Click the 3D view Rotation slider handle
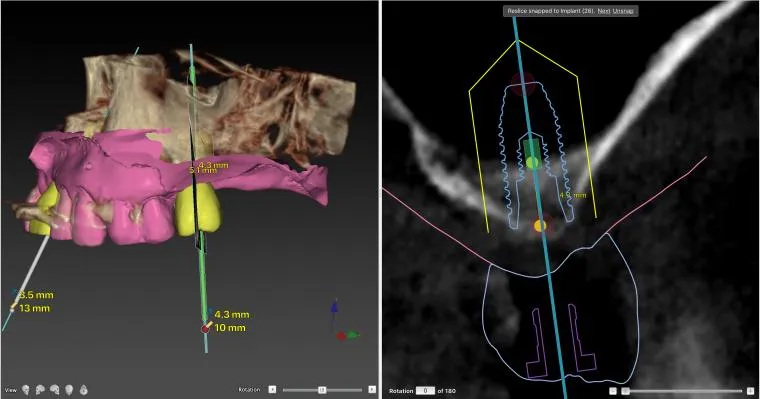Screen dimensions: 760x399 point(322,390)
